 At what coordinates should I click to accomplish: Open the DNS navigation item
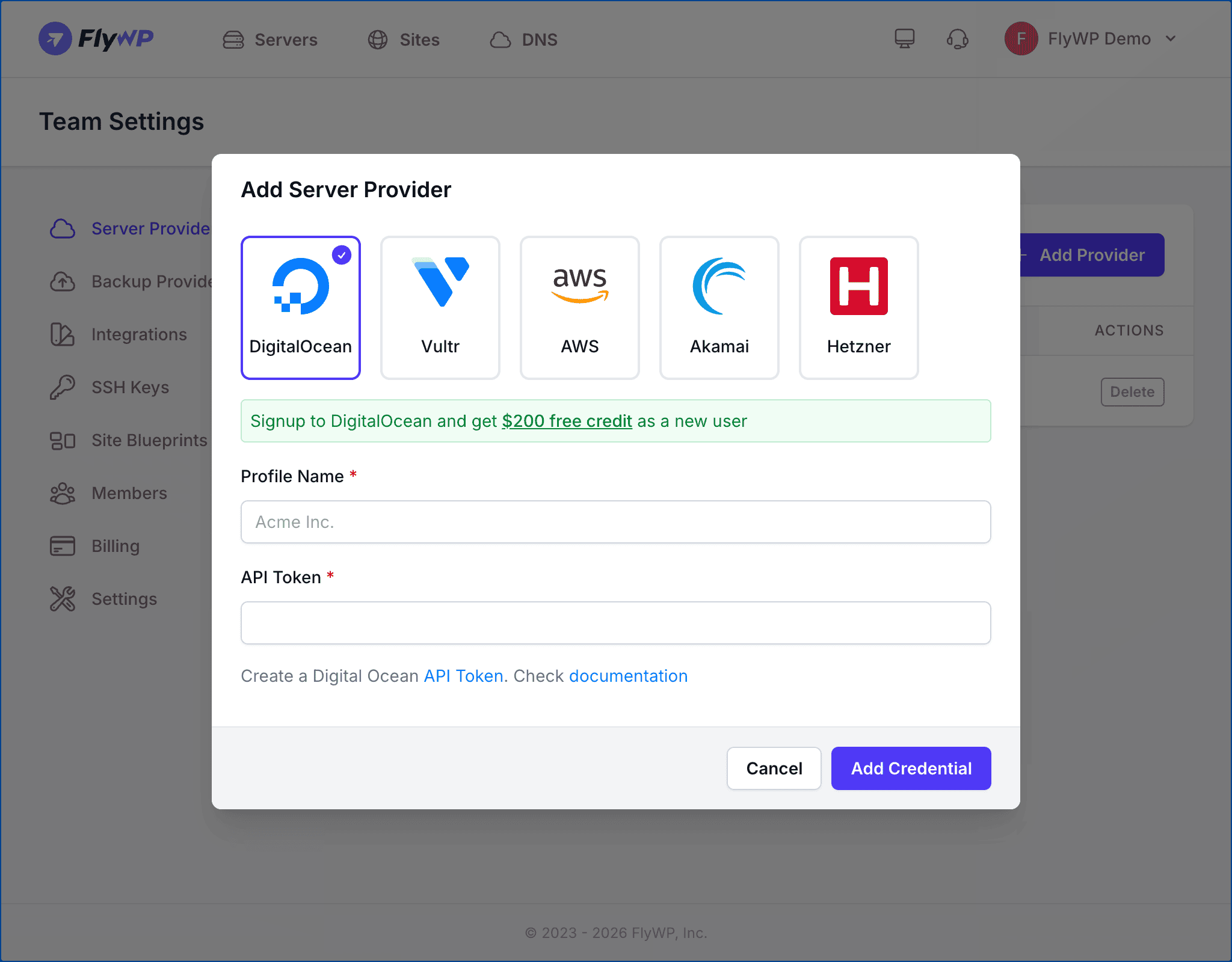[523, 40]
